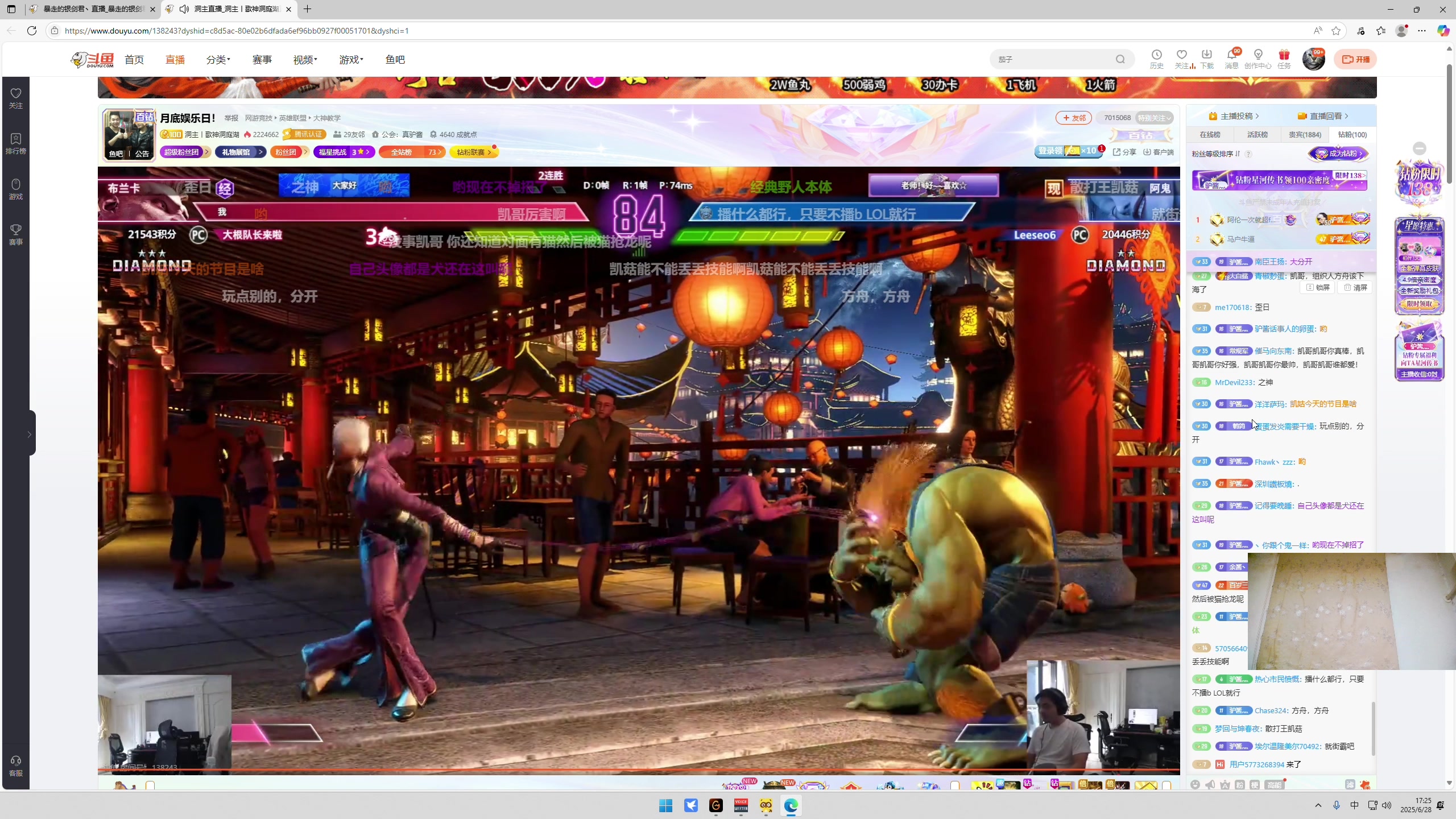The image size is (1456, 819).
Task: Toggle the microphone in system tray
Action: pyautogui.click(x=1337, y=805)
